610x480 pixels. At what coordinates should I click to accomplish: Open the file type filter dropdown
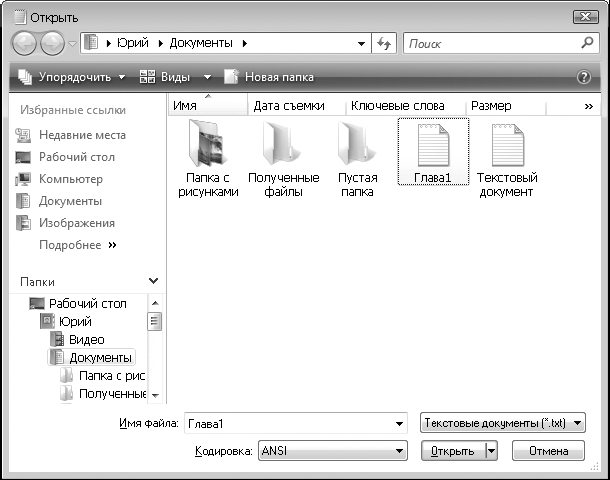(578, 423)
